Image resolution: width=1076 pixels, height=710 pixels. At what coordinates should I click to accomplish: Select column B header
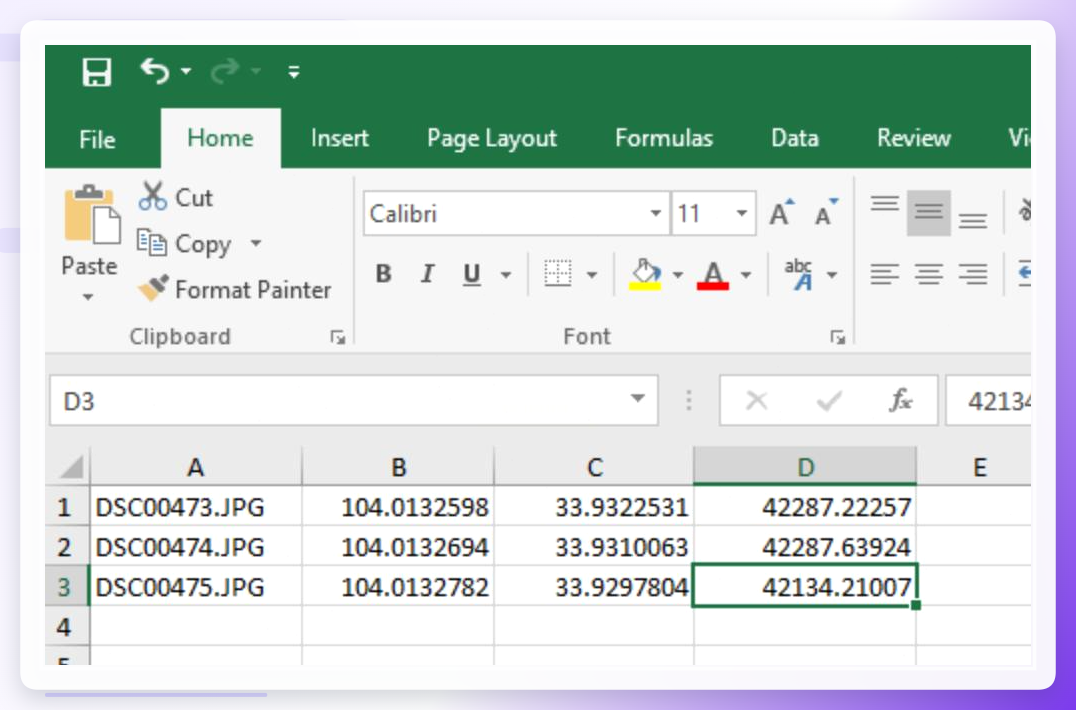pyautogui.click(x=398, y=466)
